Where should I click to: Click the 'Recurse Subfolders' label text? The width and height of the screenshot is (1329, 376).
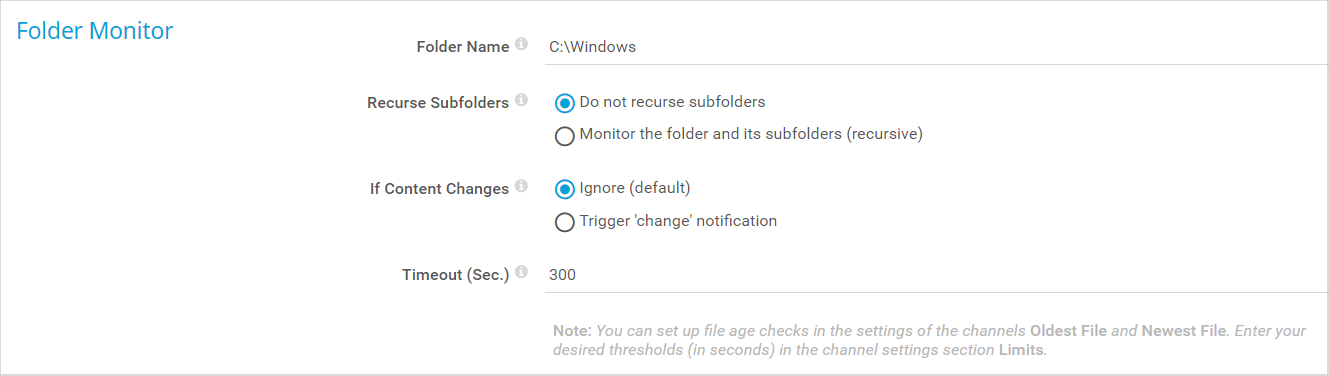[438, 103]
